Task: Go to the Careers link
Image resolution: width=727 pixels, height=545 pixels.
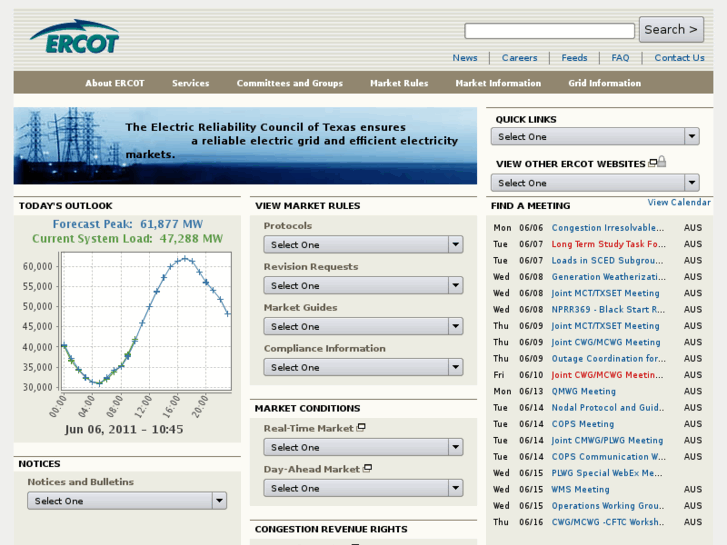Action: [519, 58]
